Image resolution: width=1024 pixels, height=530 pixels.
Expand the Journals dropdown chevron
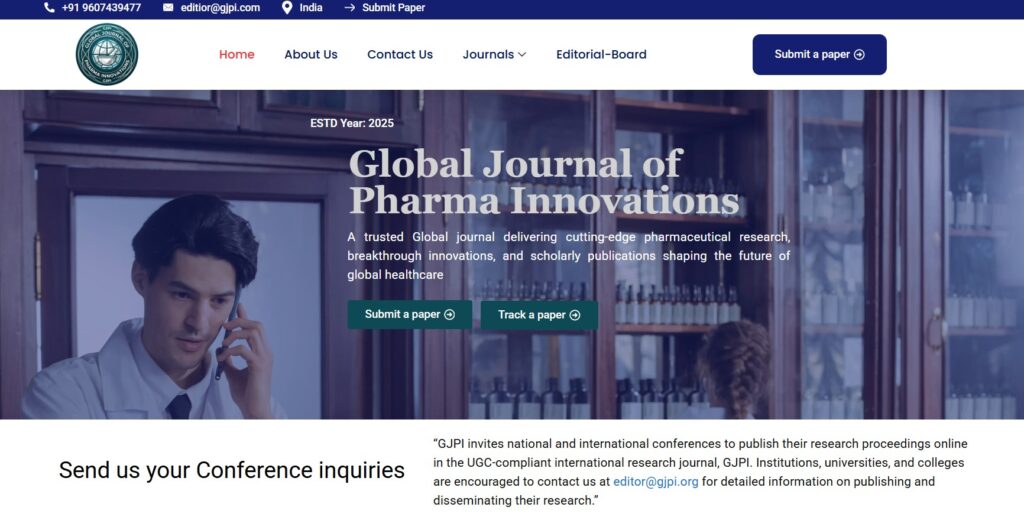pos(522,55)
